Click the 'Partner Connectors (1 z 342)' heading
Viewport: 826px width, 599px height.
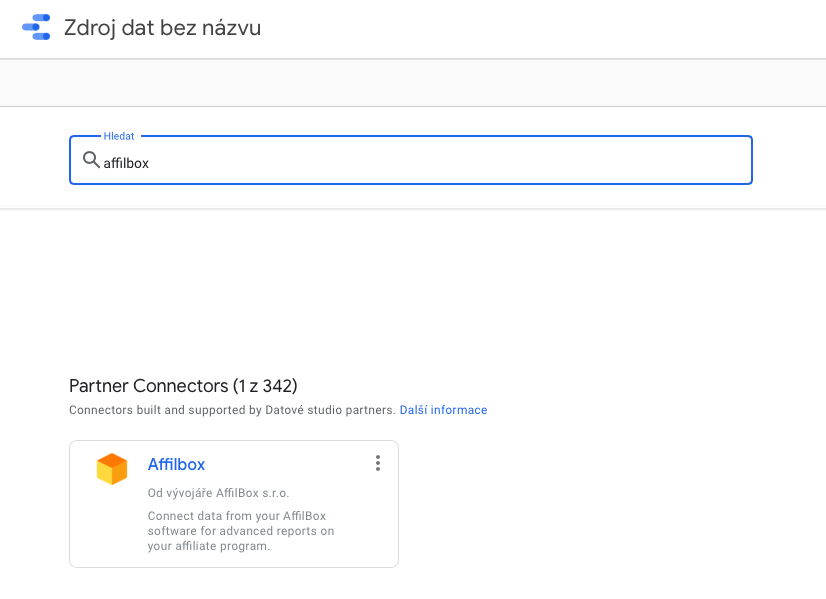[x=183, y=386]
